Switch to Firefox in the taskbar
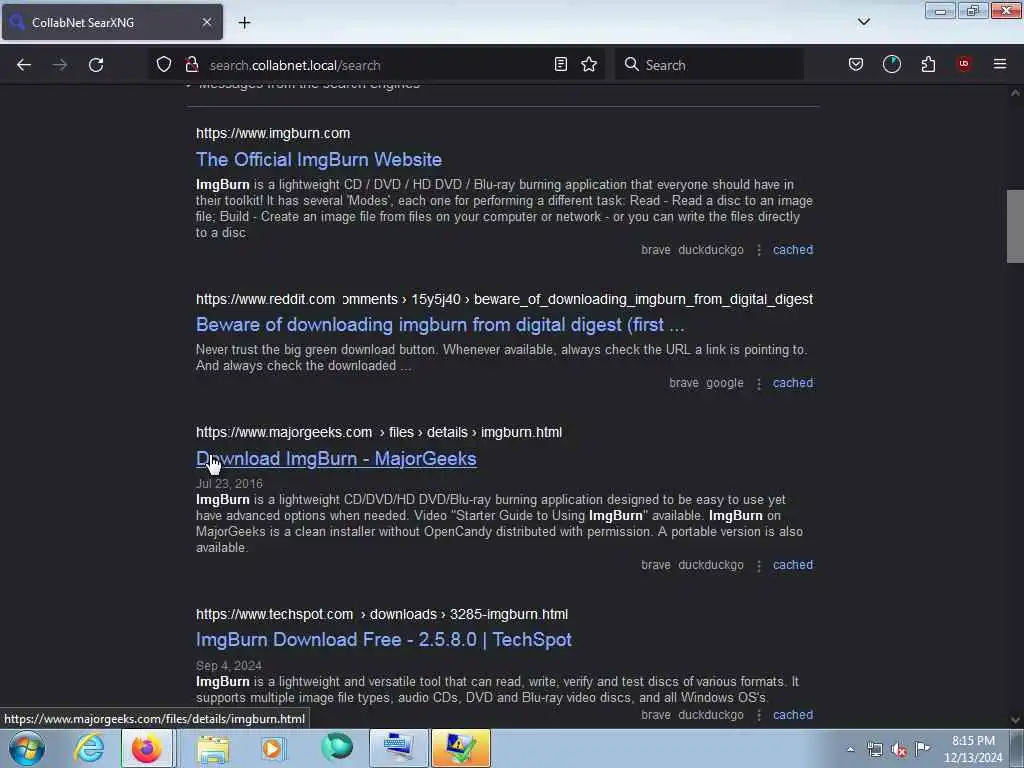 click(147, 748)
